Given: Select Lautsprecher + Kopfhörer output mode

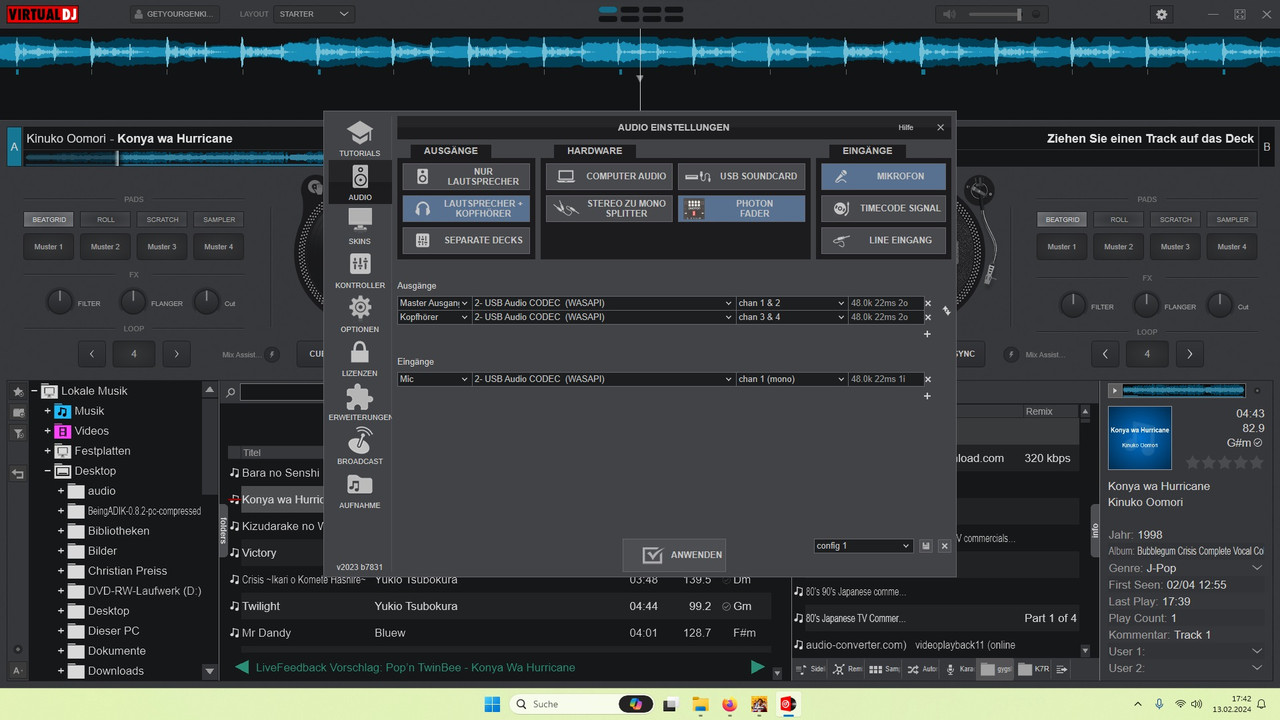Looking at the screenshot, I should pyautogui.click(x=466, y=209).
